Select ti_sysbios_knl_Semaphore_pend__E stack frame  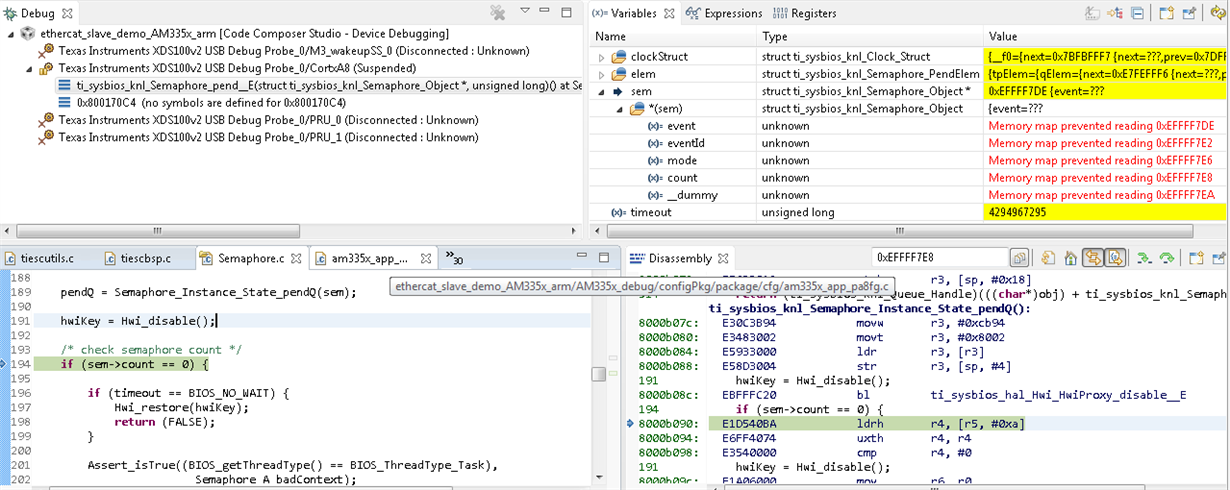[x=320, y=85]
